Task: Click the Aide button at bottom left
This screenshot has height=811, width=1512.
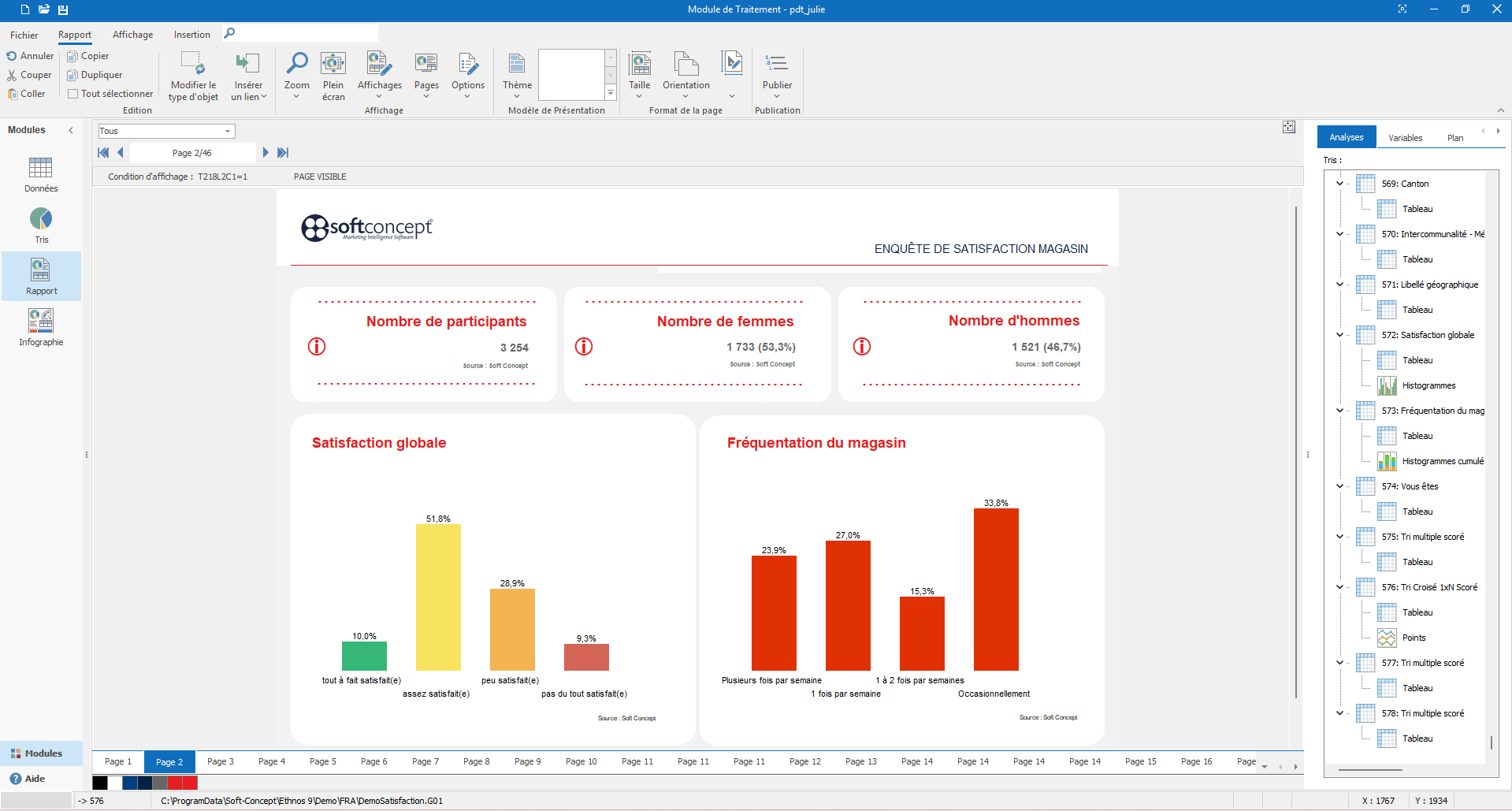Action: 28,779
